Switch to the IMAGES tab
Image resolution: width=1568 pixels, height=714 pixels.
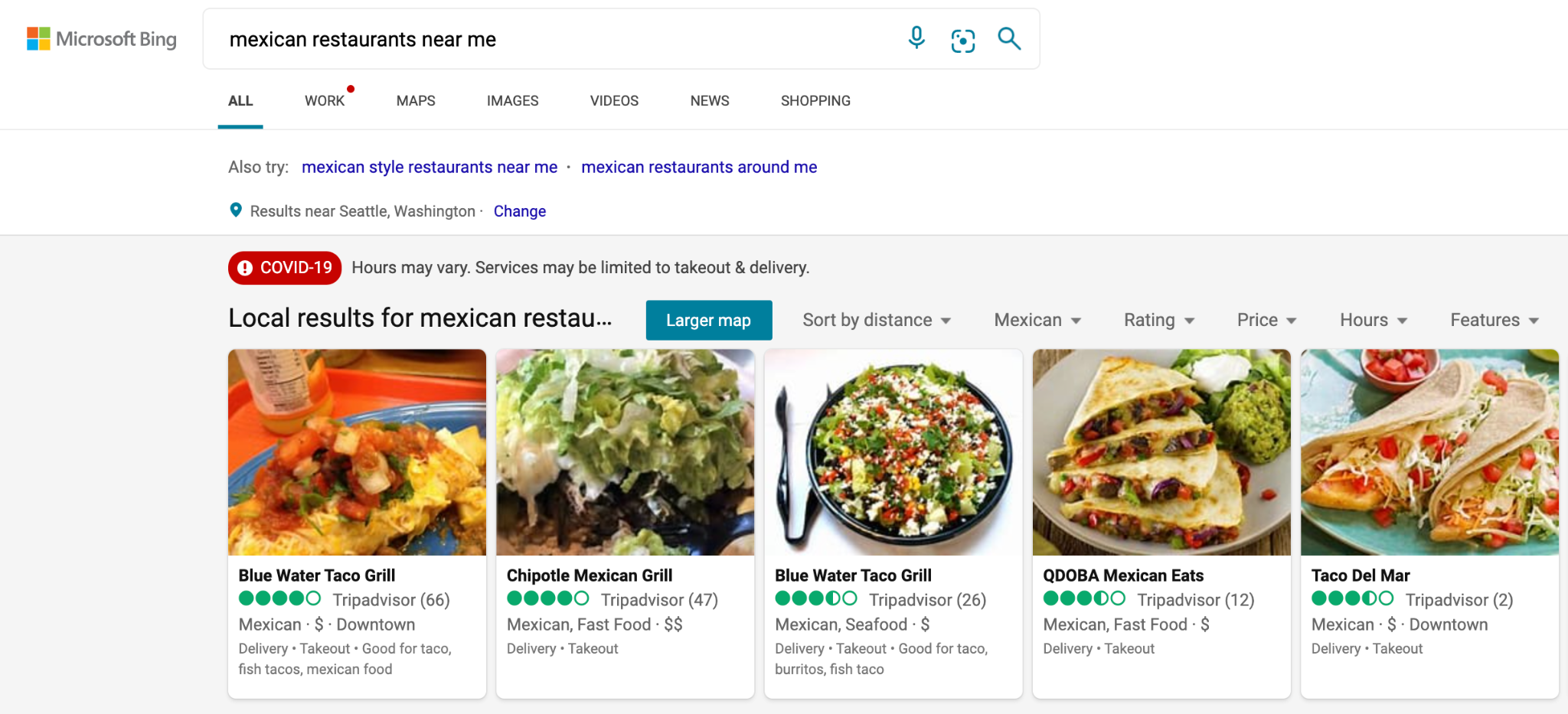point(512,101)
